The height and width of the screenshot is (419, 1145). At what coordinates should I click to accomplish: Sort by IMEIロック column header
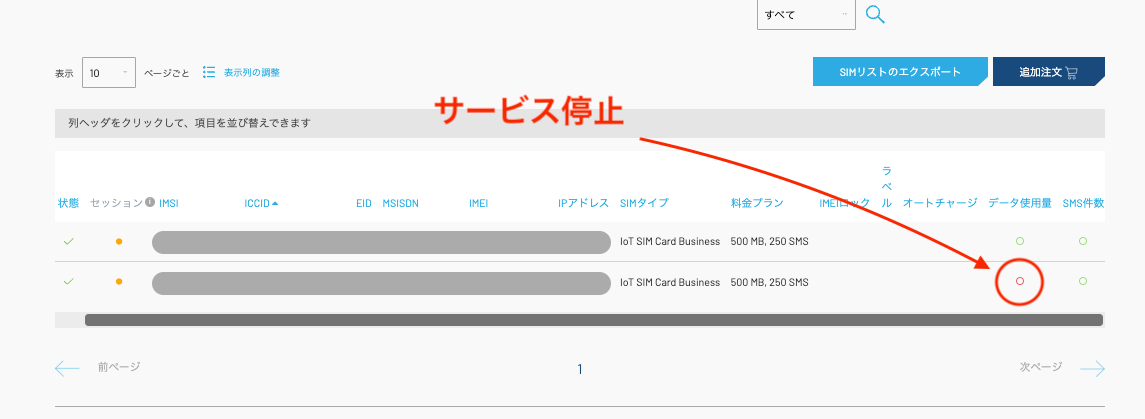844,203
